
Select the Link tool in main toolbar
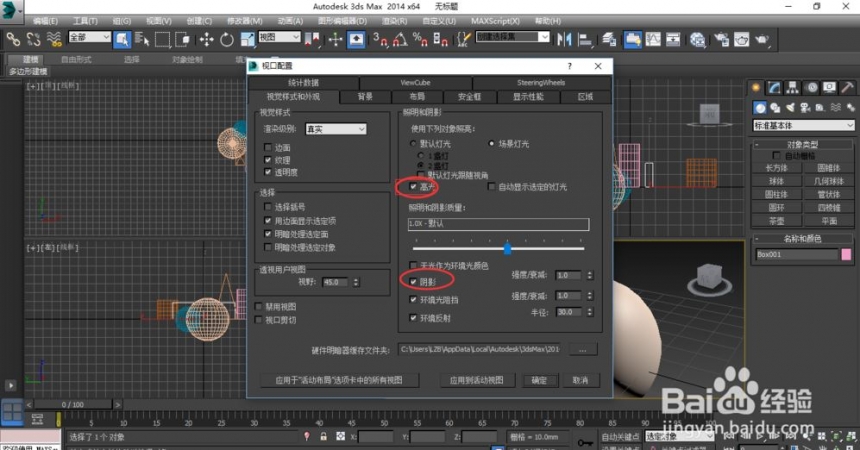tap(13, 39)
